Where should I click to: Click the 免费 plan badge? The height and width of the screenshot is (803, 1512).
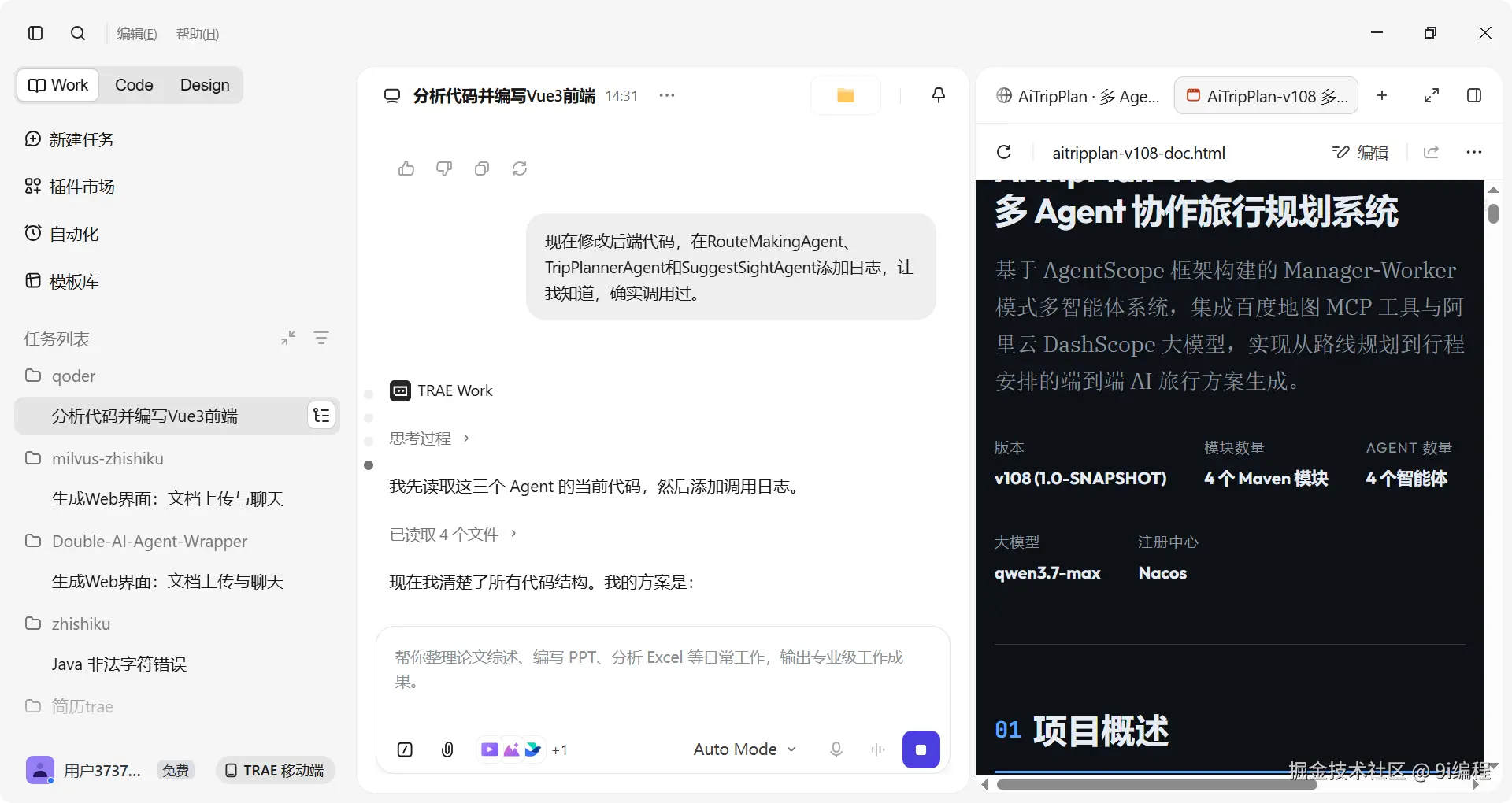tap(176, 770)
